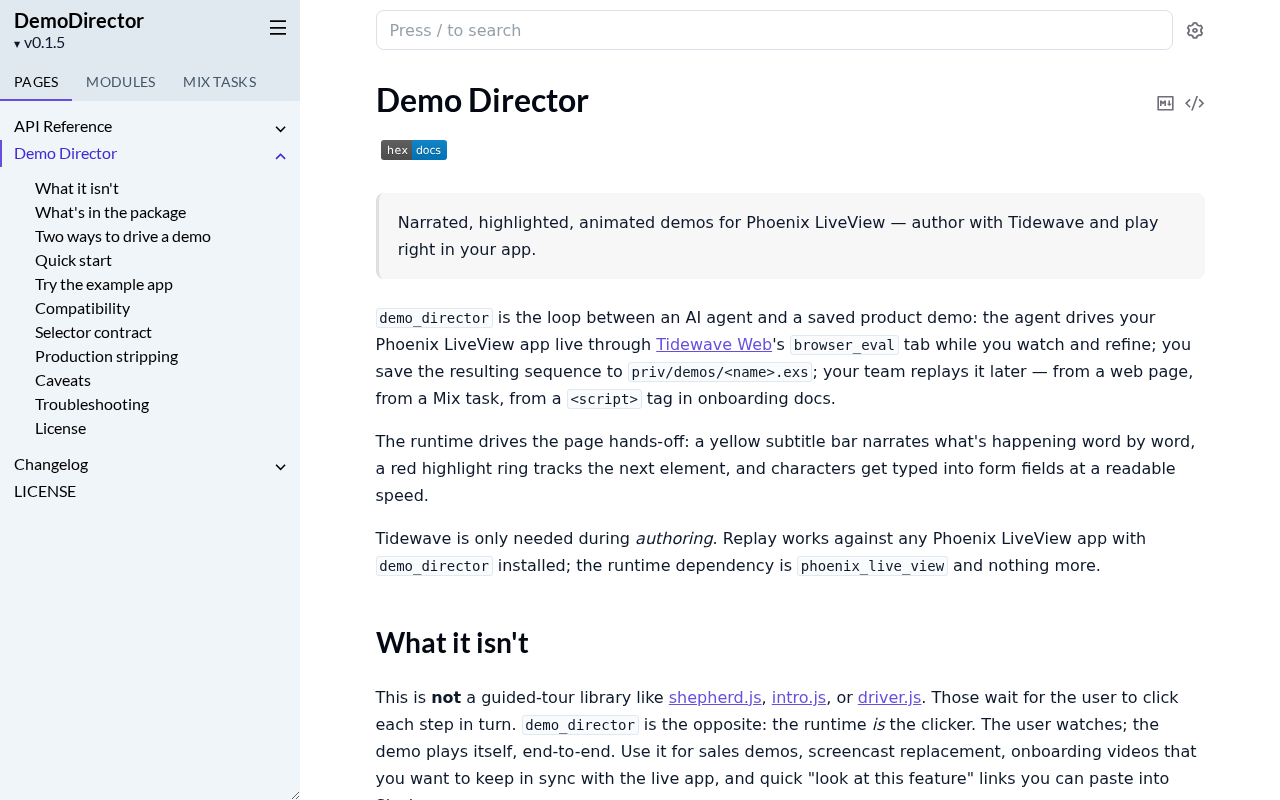Expand the Changelog section
The image size is (1280, 800).
pos(281,466)
